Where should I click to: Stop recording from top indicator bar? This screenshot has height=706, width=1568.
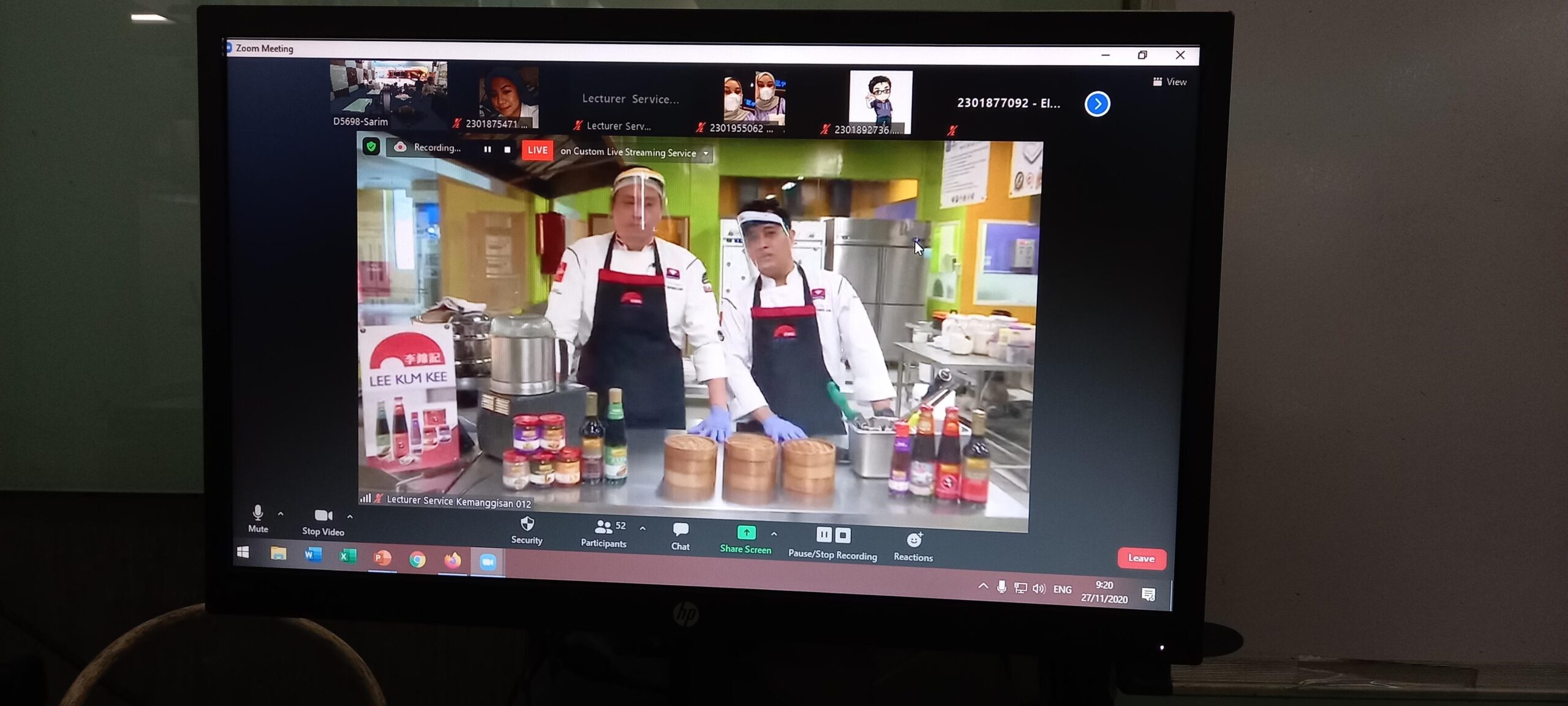coord(507,150)
